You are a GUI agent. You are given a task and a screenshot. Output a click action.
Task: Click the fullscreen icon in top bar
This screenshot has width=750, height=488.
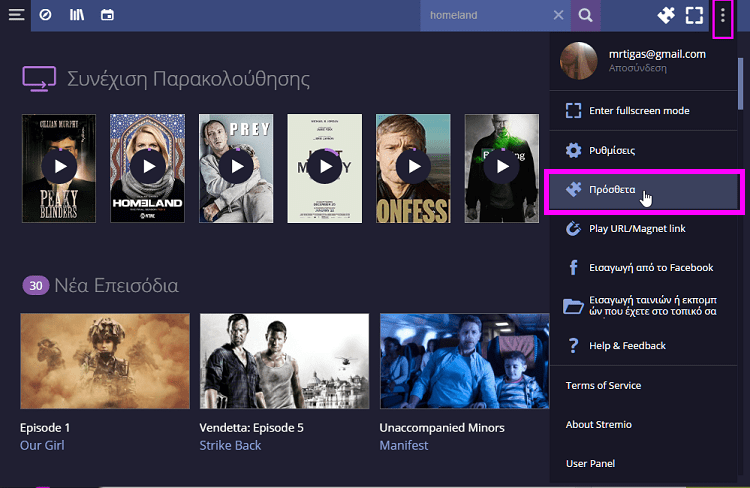(x=694, y=15)
